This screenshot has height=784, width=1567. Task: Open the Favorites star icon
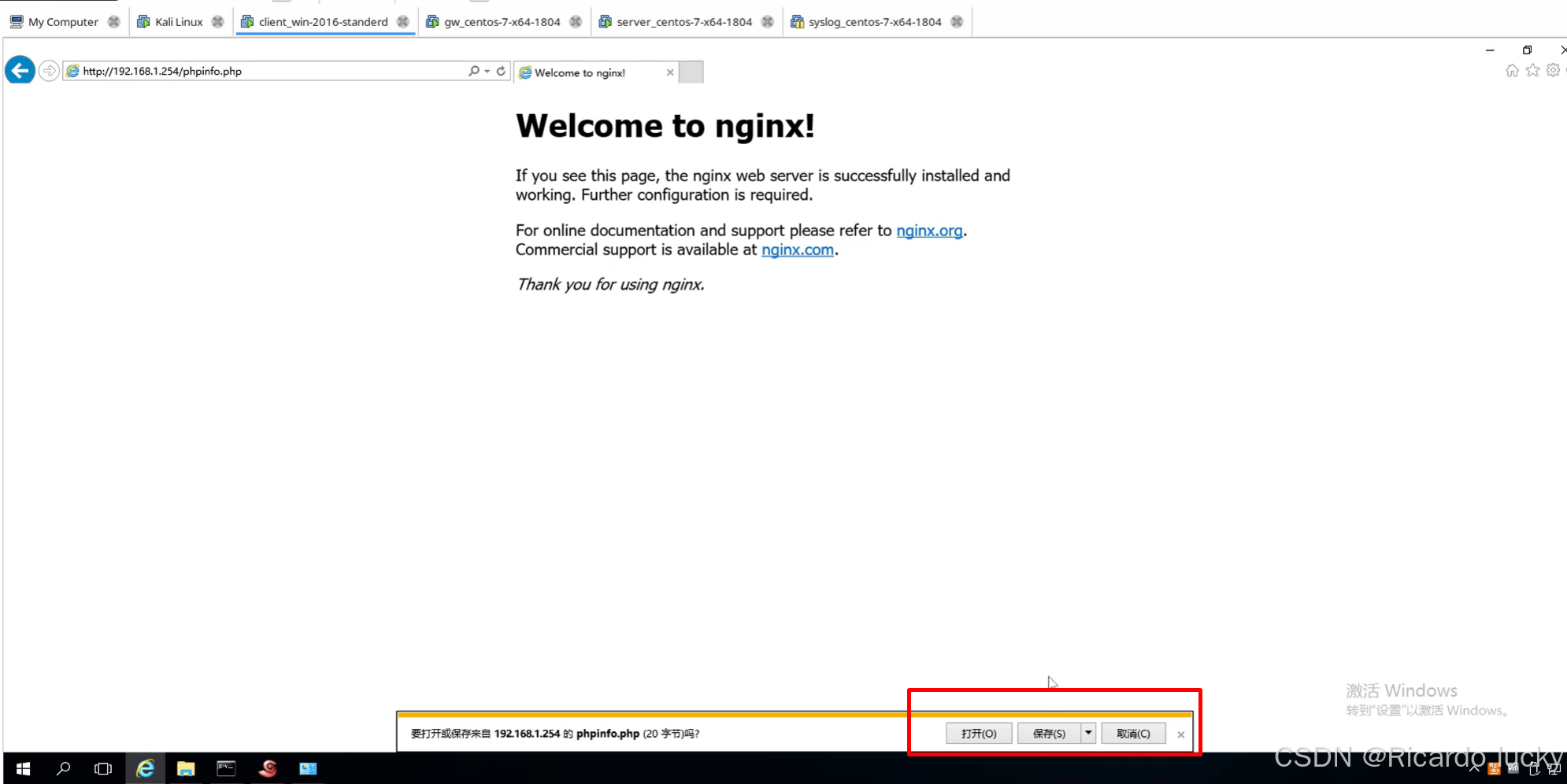(x=1532, y=71)
